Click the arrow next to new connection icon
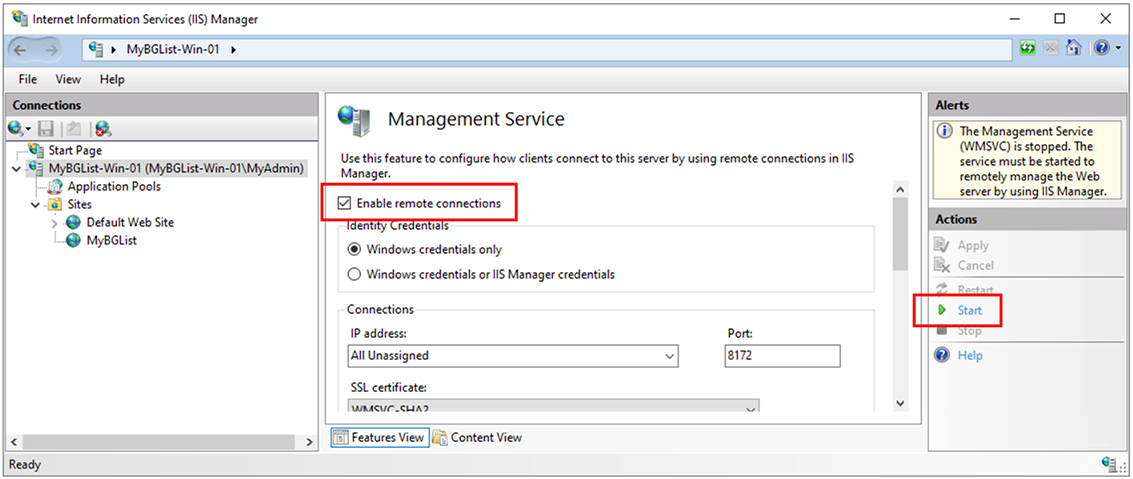 click(27, 129)
